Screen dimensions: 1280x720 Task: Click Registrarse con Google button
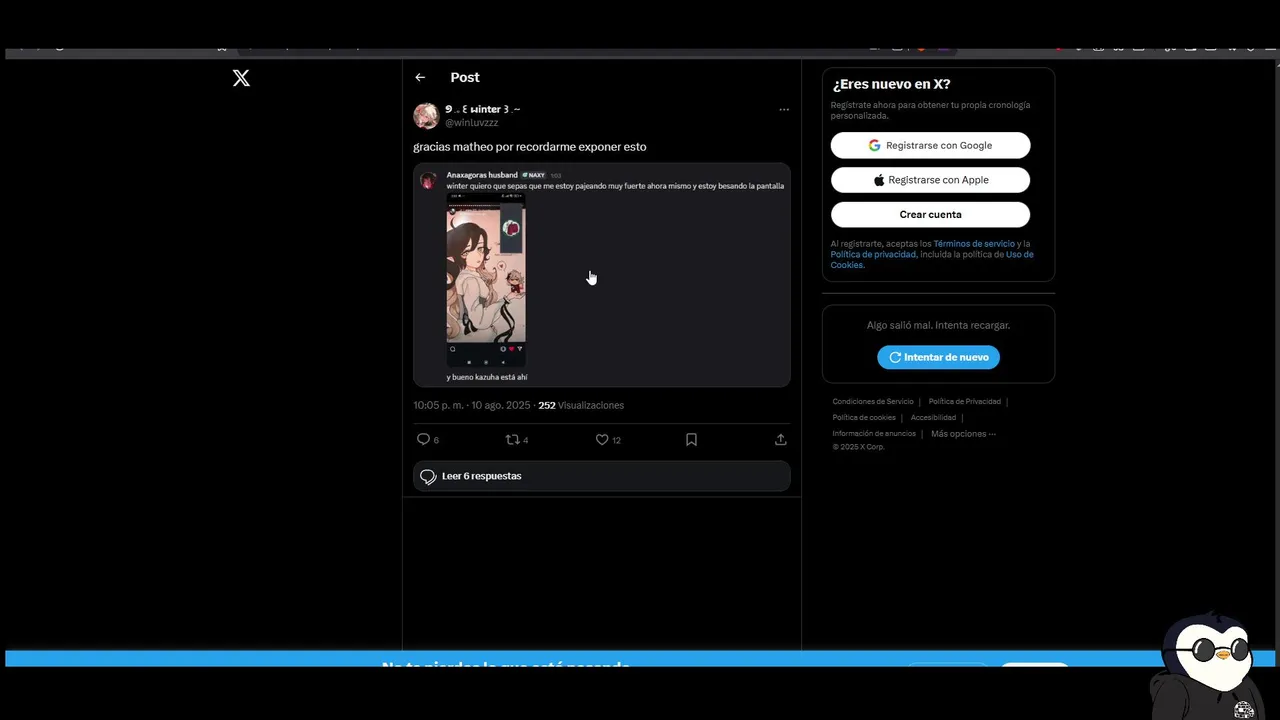tap(930, 145)
